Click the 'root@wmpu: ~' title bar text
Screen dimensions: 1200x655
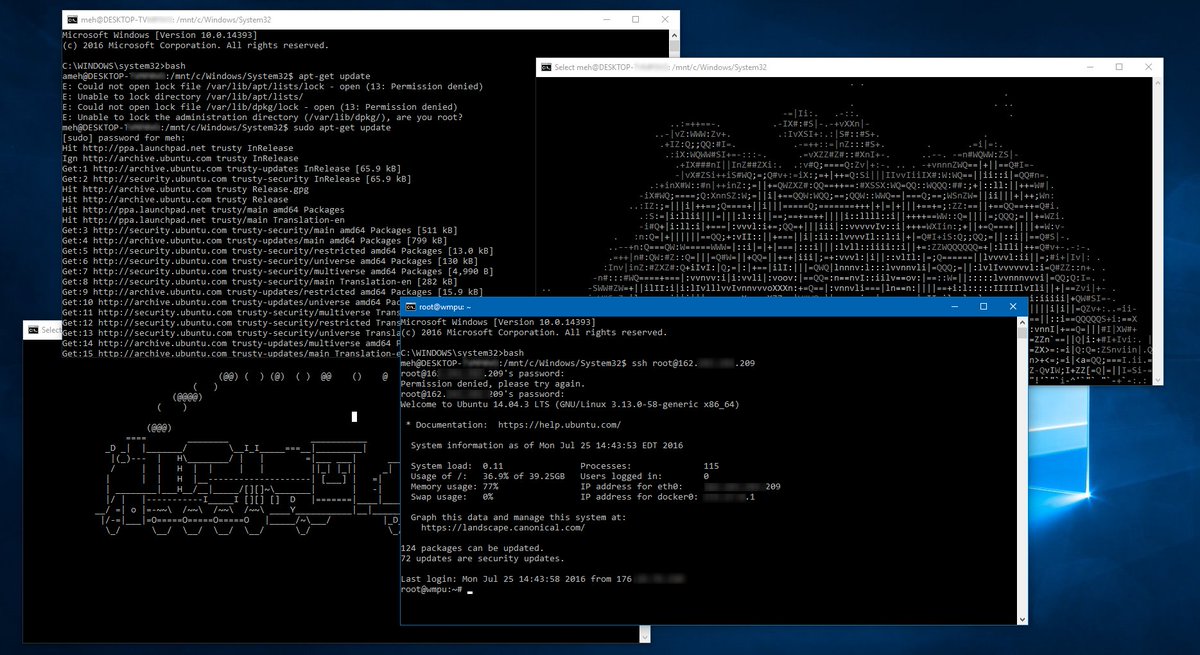click(x=446, y=307)
